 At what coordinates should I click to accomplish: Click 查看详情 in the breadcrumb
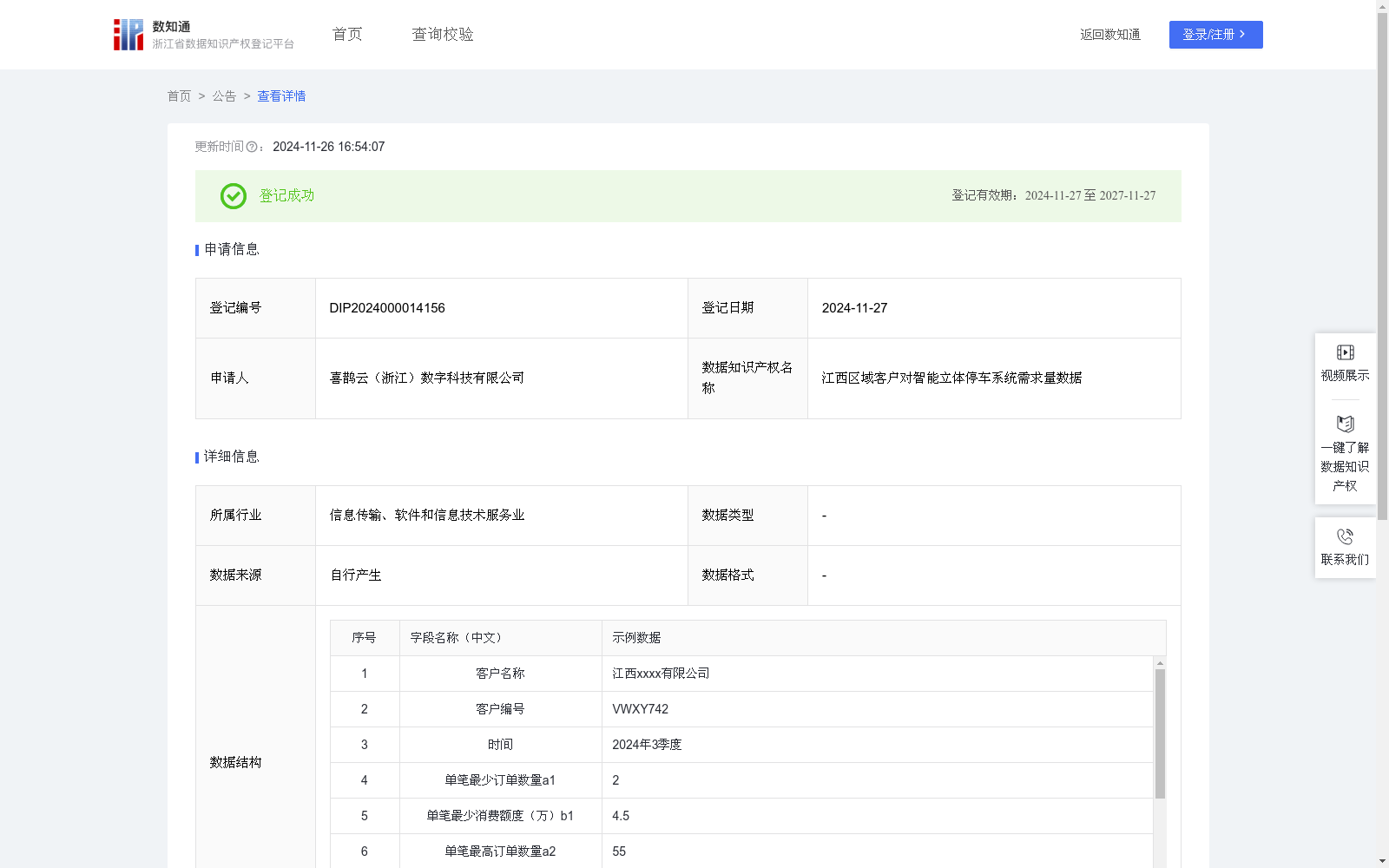[281, 96]
